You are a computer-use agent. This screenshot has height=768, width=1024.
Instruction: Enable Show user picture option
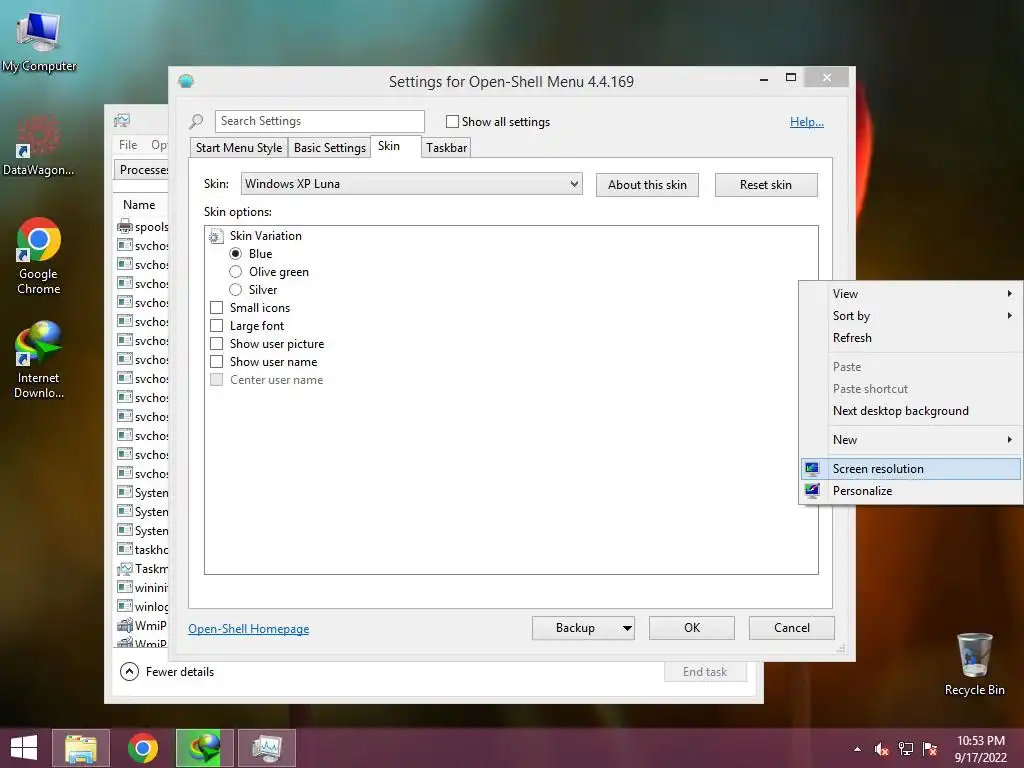click(216, 344)
